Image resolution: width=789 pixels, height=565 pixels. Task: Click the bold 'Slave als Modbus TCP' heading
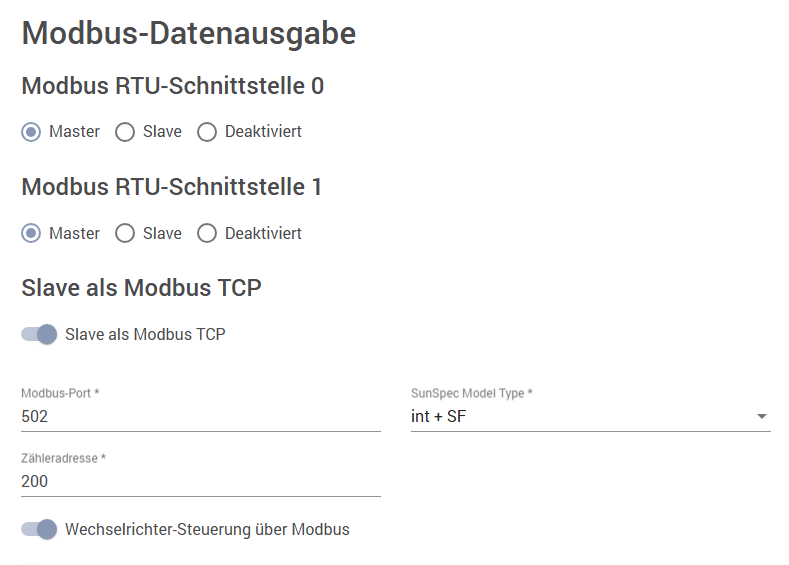pyautogui.click(x=141, y=288)
